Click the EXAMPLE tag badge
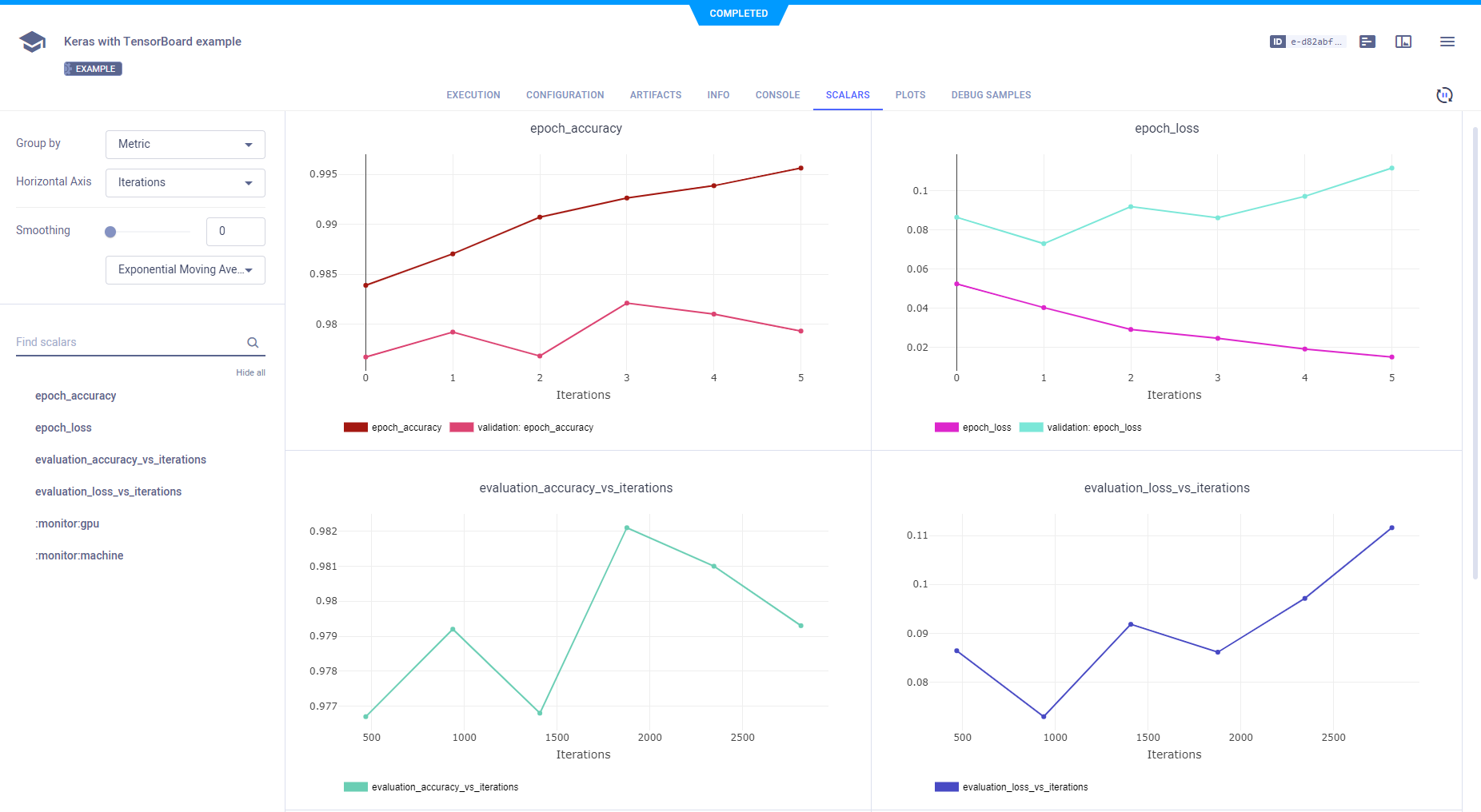The width and height of the screenshot is (1481, 812). 93,69
